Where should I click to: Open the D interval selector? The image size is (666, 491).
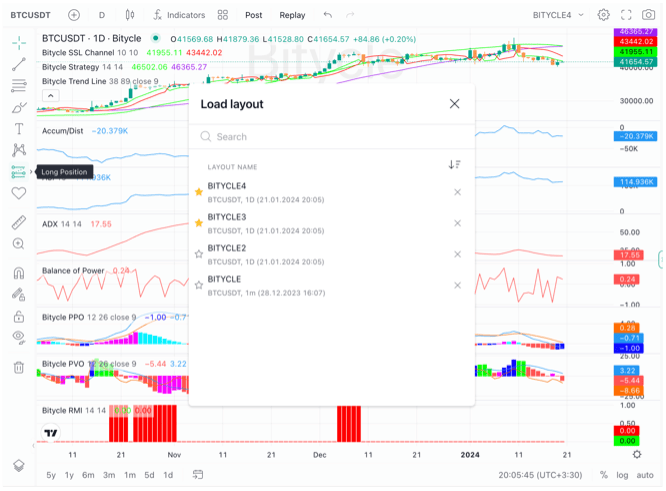pos(101,15)
